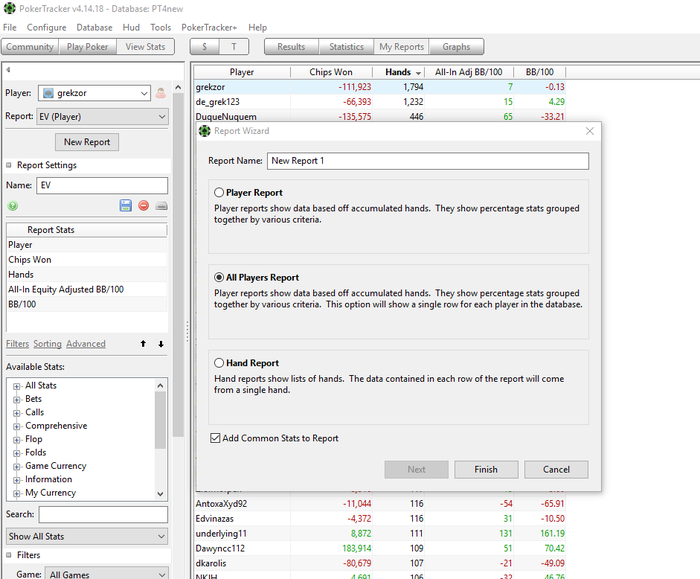Select the All-In Equity Adjusted BB/100 stat row
The height and width of the screenshot is (579, 700).
tap(87, 289)
